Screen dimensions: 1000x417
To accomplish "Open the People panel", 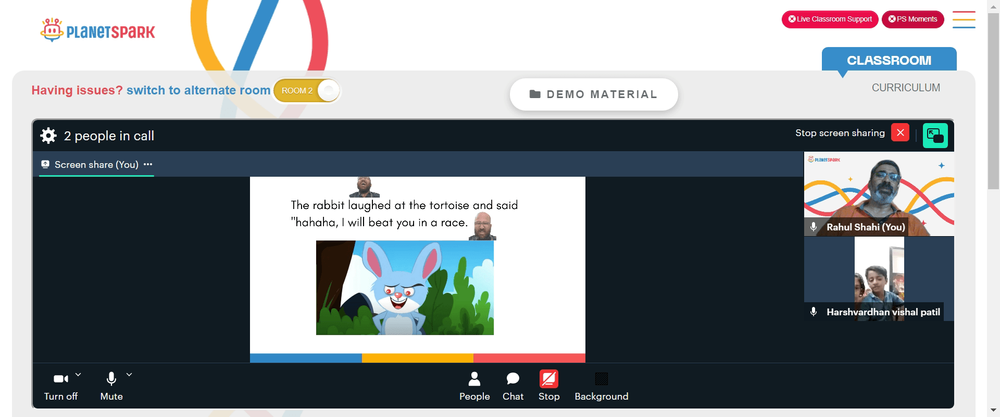I will (474, 386).
